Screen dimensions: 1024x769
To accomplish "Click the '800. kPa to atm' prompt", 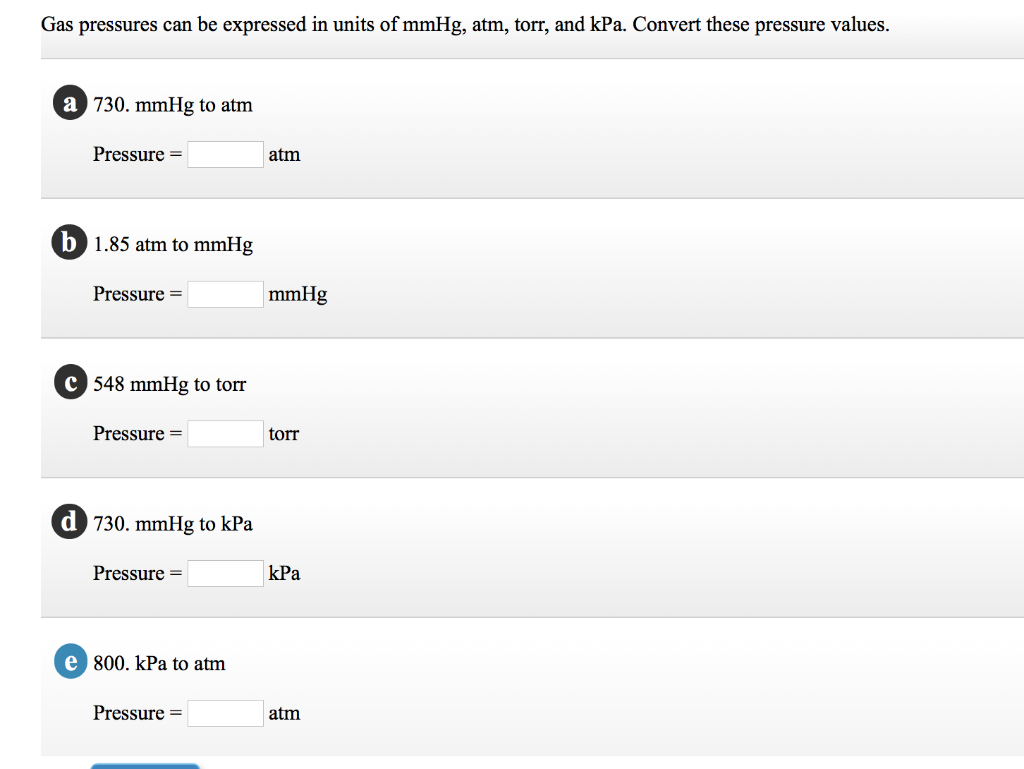I will 159,664.
